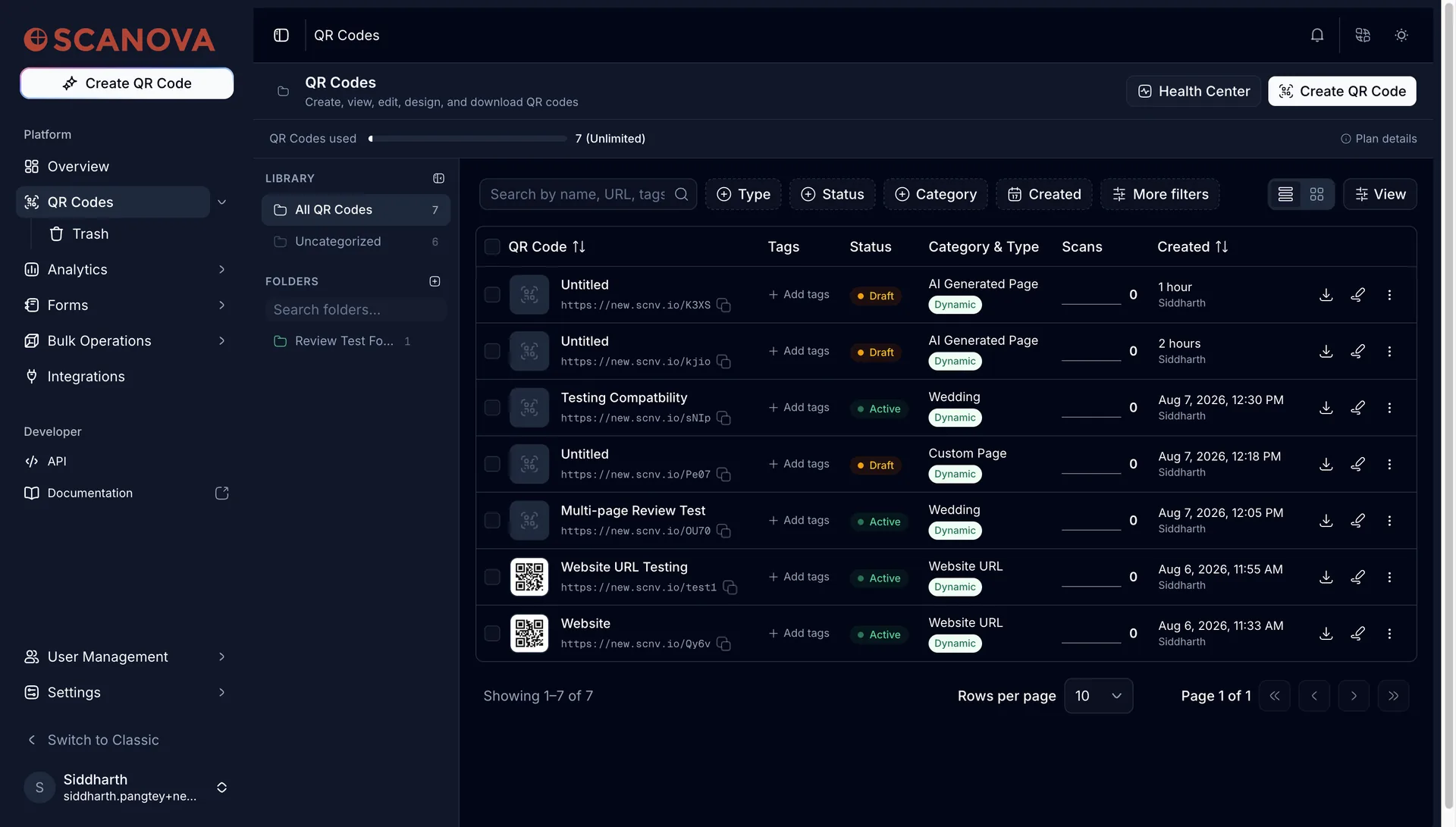Open more options for Website row
The width and height of the screenshot is (1456, 827).
(x=1389, y=634)
